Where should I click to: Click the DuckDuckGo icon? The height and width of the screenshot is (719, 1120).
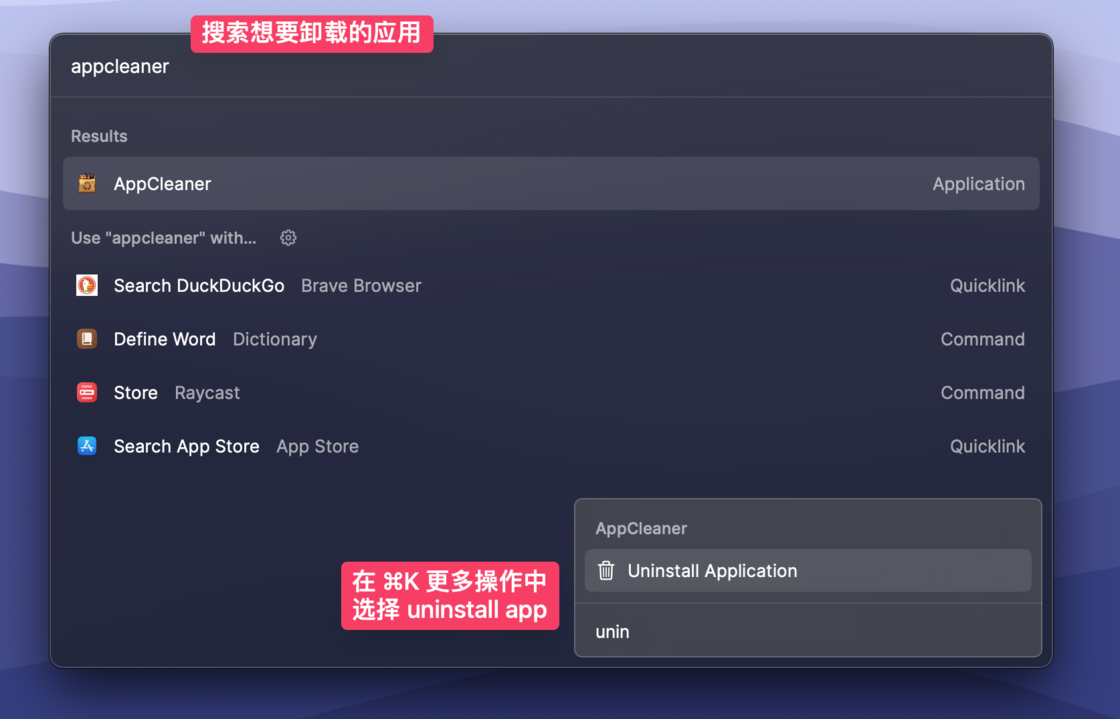point(87,286)
